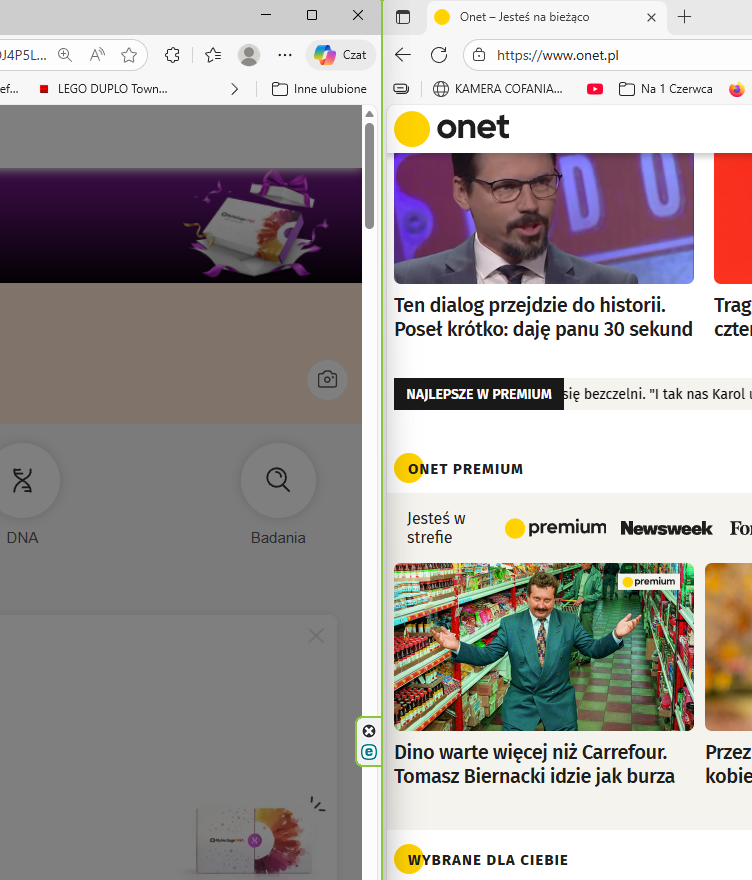Click the camera icon on the cover photo
Image resolution: width=752 pixels, height=880 pixels.
[327, 380]
